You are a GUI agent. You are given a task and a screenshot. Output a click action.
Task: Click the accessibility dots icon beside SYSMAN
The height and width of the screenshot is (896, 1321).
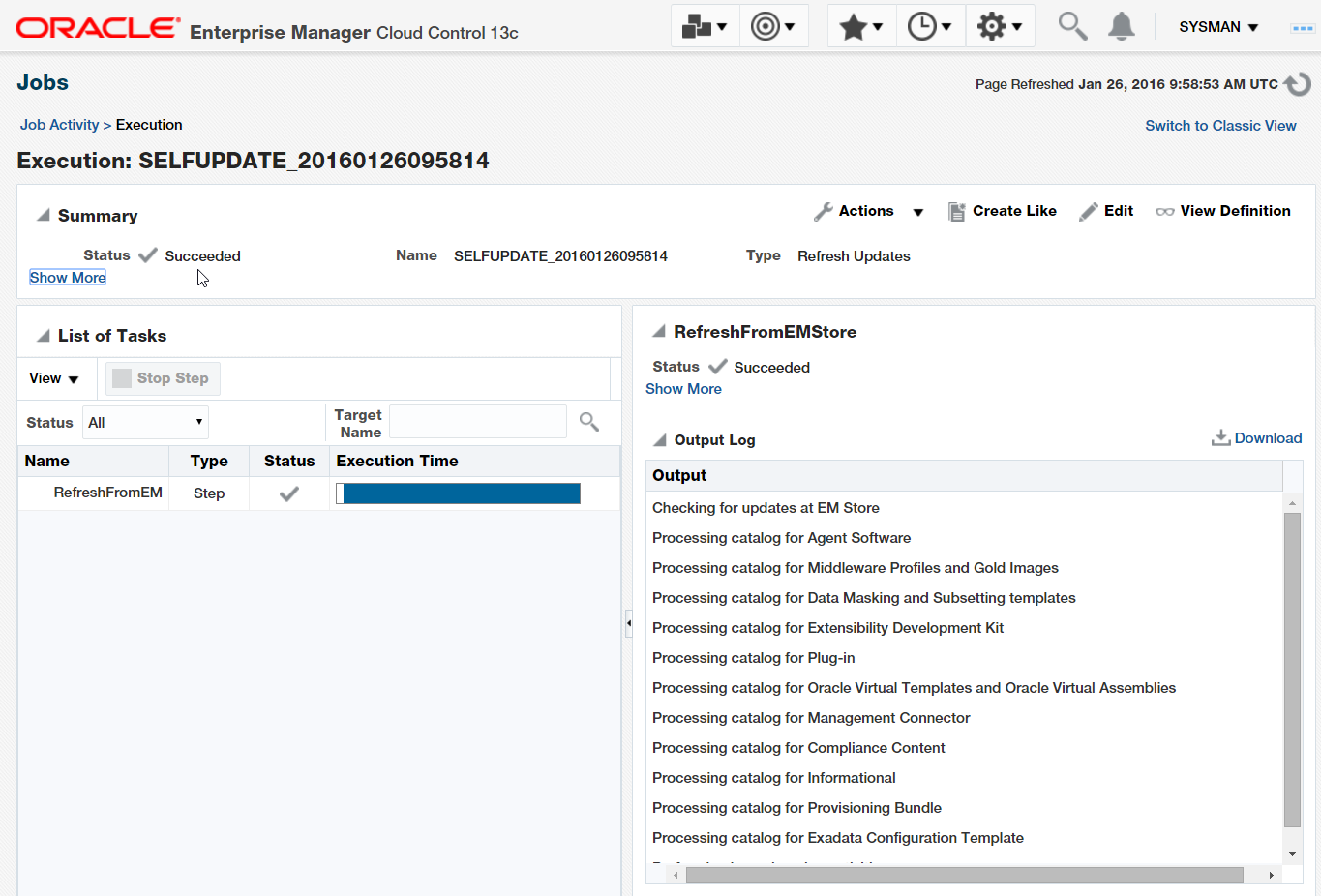(x=1303, y=28)
